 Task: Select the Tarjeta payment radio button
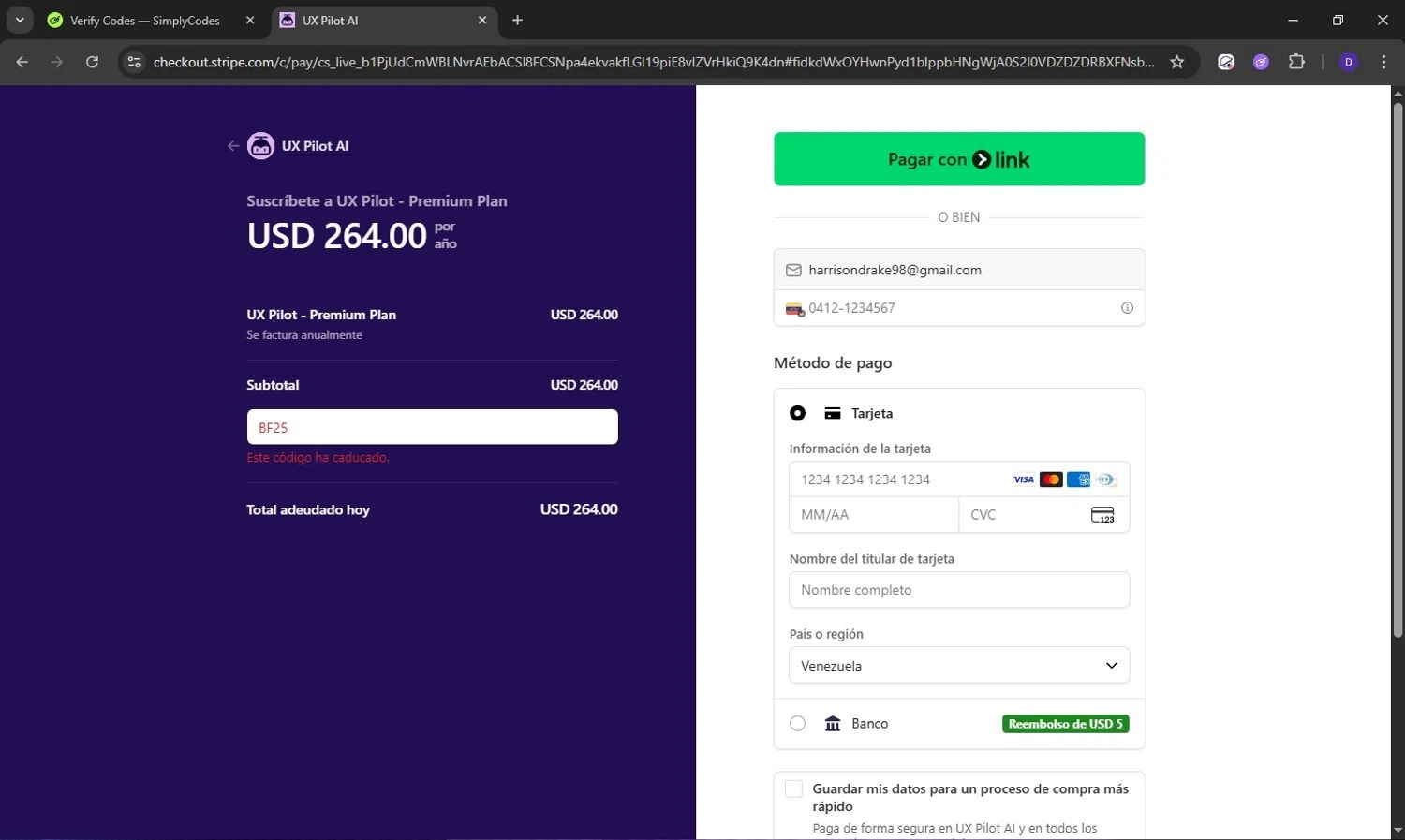[797, 413]
